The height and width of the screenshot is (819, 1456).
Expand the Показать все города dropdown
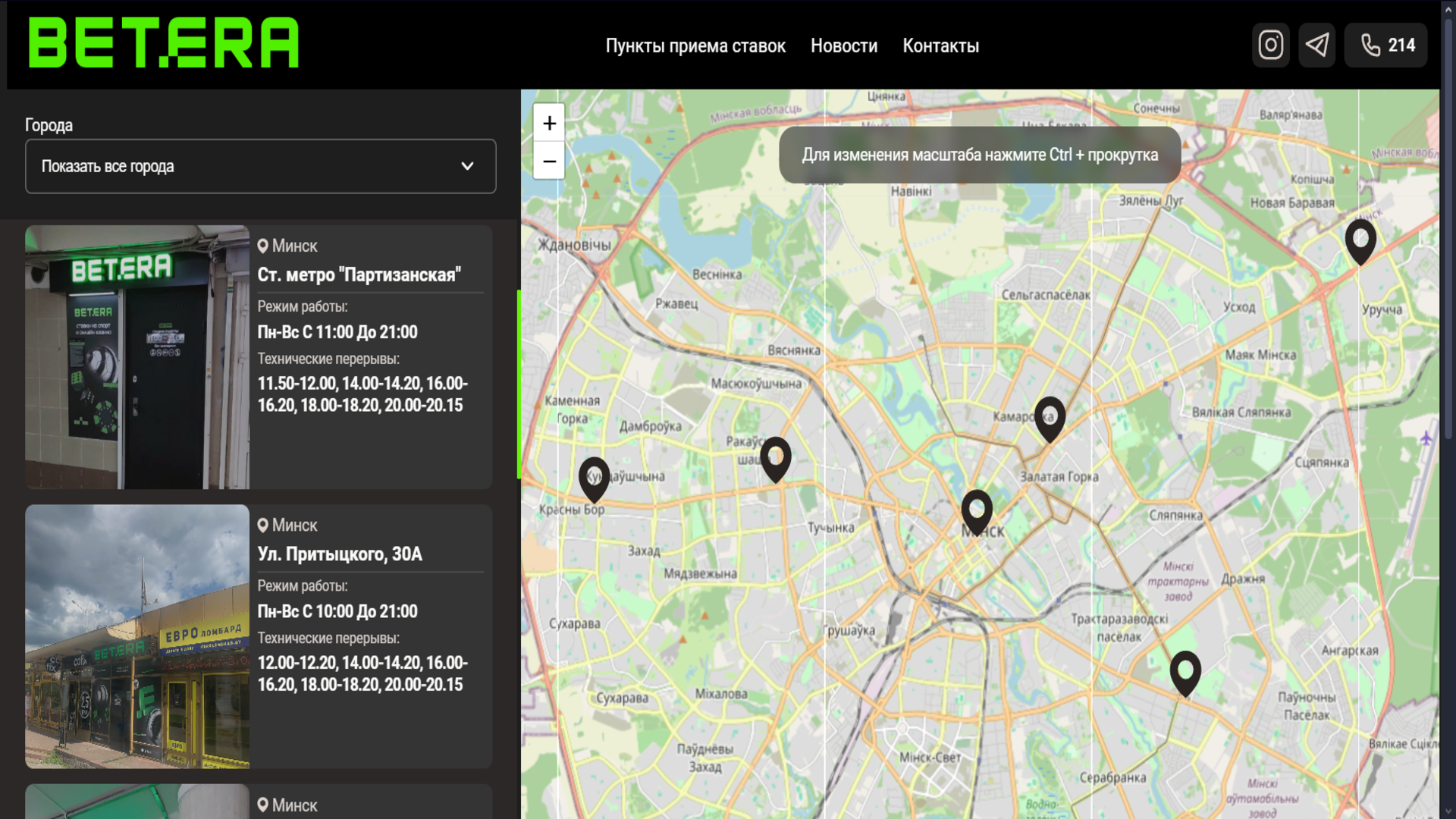(x=261, y=166)
